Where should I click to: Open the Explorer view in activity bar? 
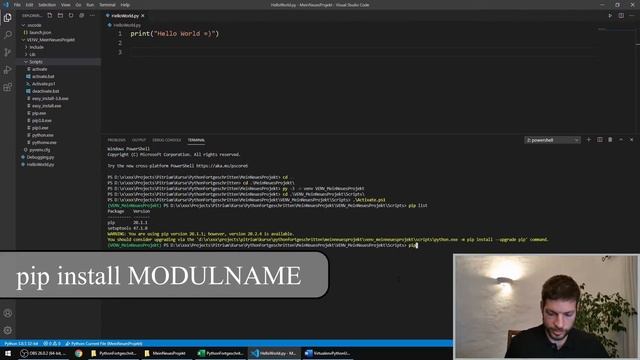pyautogui.click(x=7, y=18)
